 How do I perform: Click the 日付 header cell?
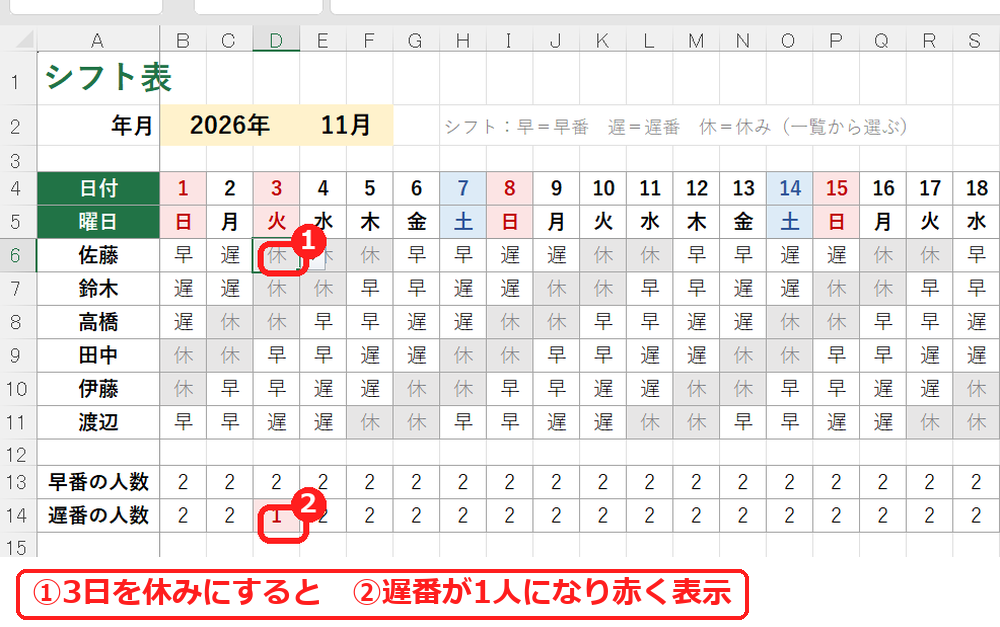(x=98, y=188)
